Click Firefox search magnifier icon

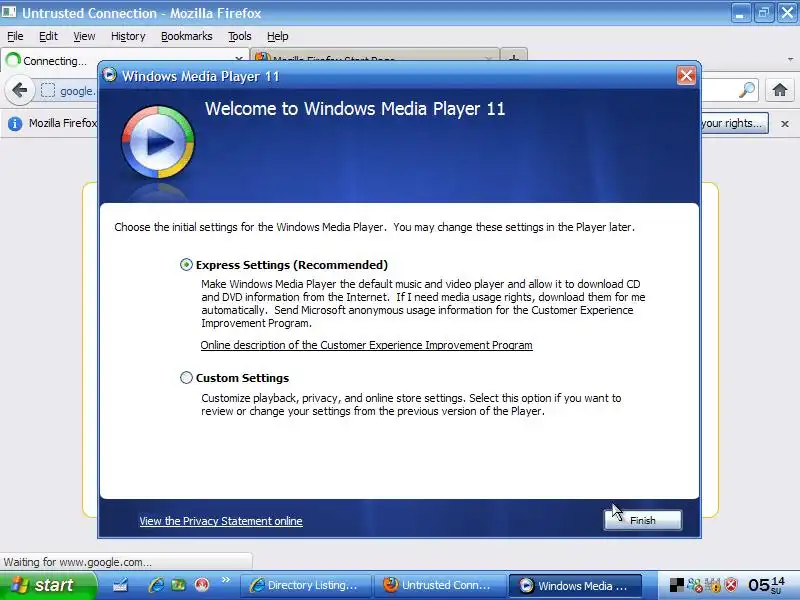[747, 90]
